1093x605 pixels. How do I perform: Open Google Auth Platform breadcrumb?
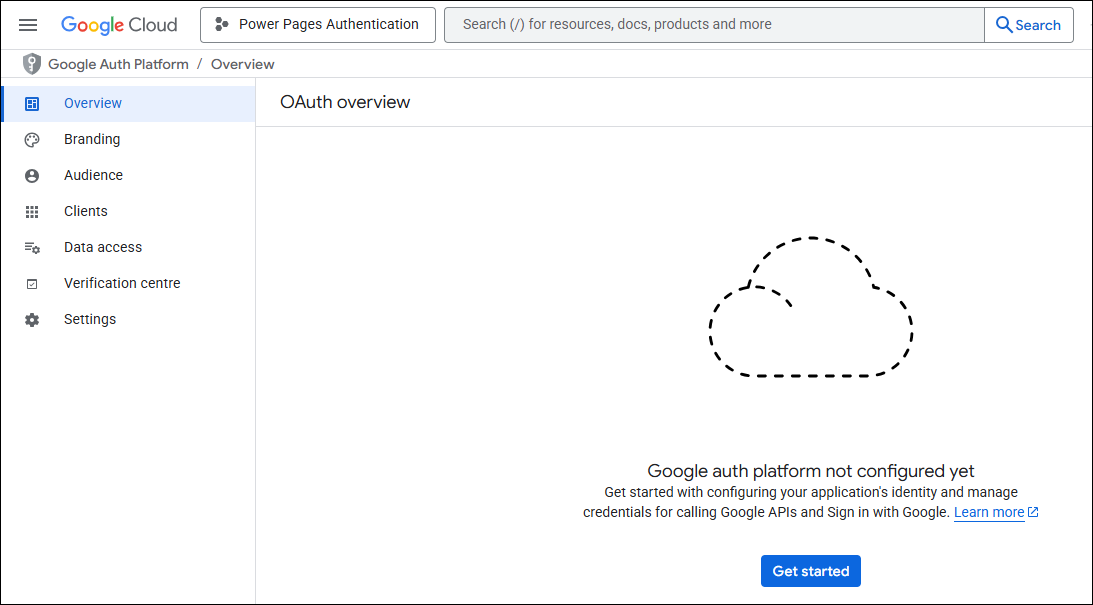119,64
